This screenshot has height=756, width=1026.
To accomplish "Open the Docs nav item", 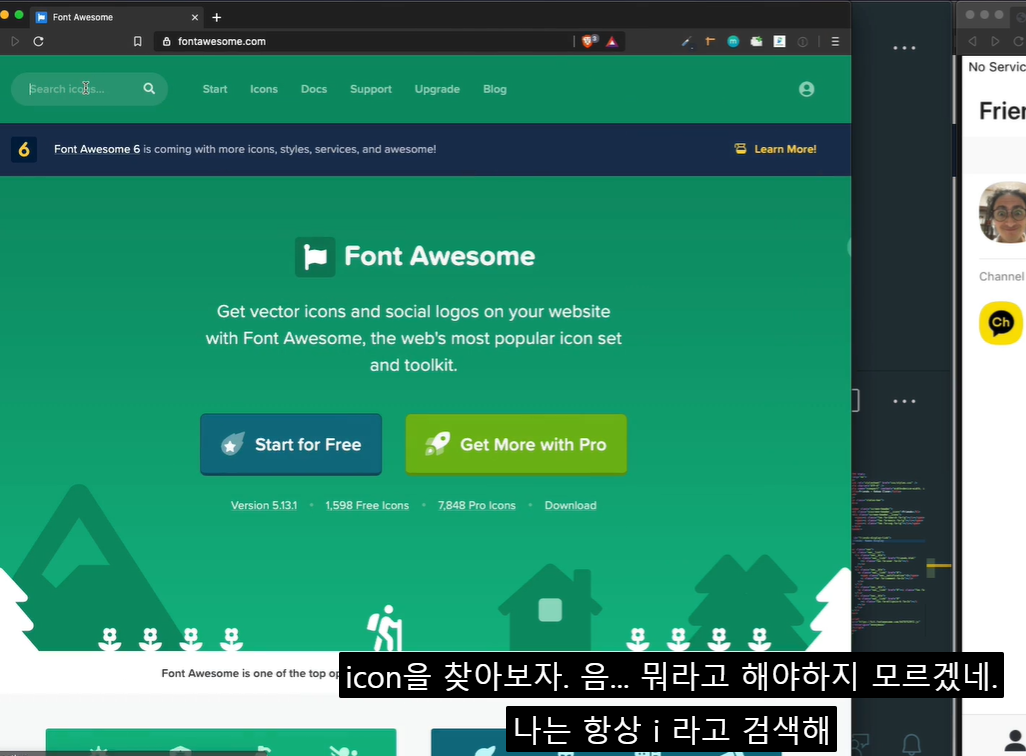I will [x=313, y=89].
